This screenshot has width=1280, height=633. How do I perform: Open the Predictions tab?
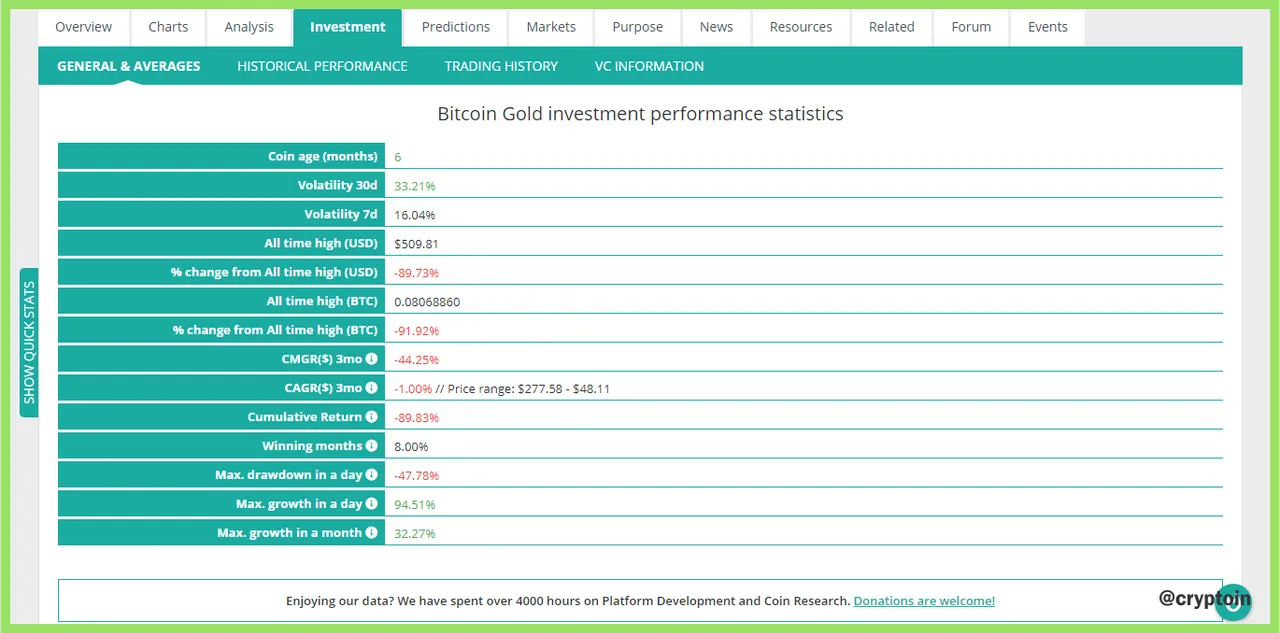pos(456,27)
